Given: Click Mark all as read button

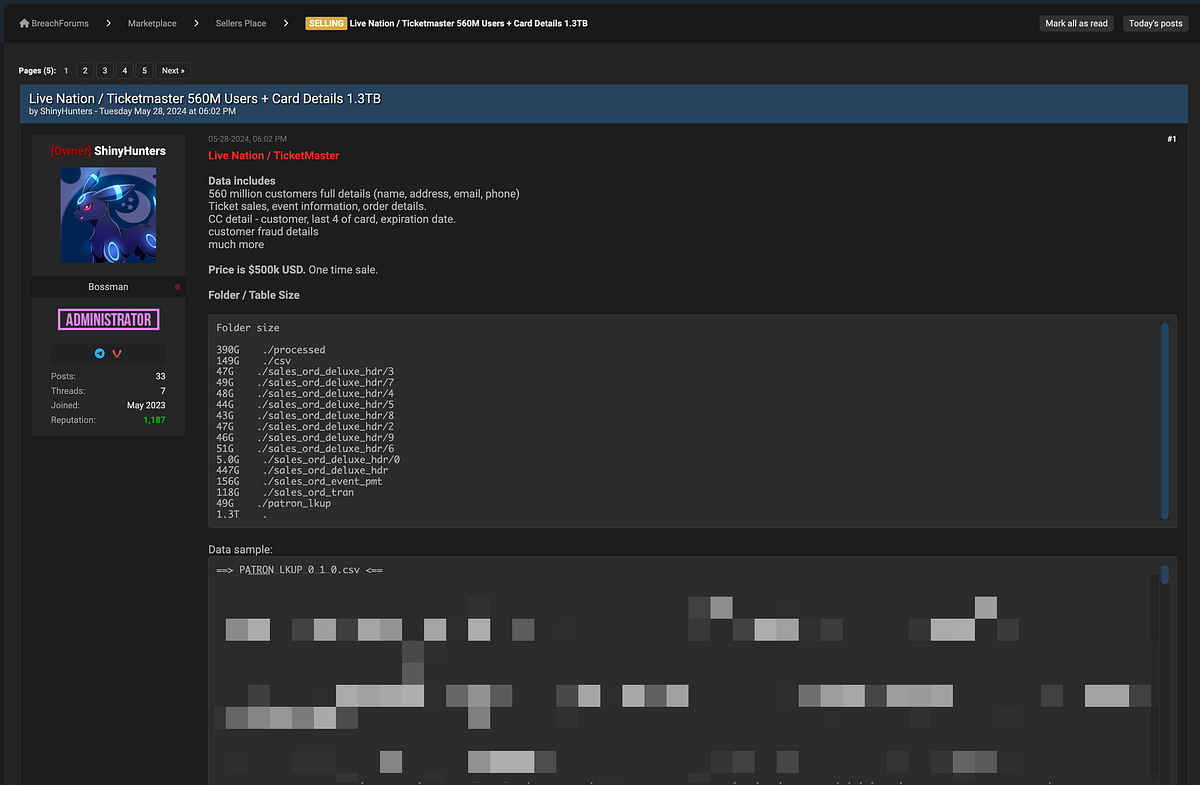Looking at the screenshot, I should coord(1076,23).
